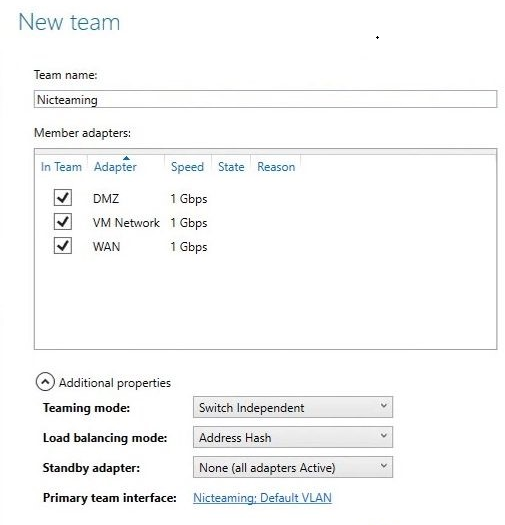Uncheck the VM Network adapter checkbox
This screenshot has height=525, width=505.
(x=63, y=222)
